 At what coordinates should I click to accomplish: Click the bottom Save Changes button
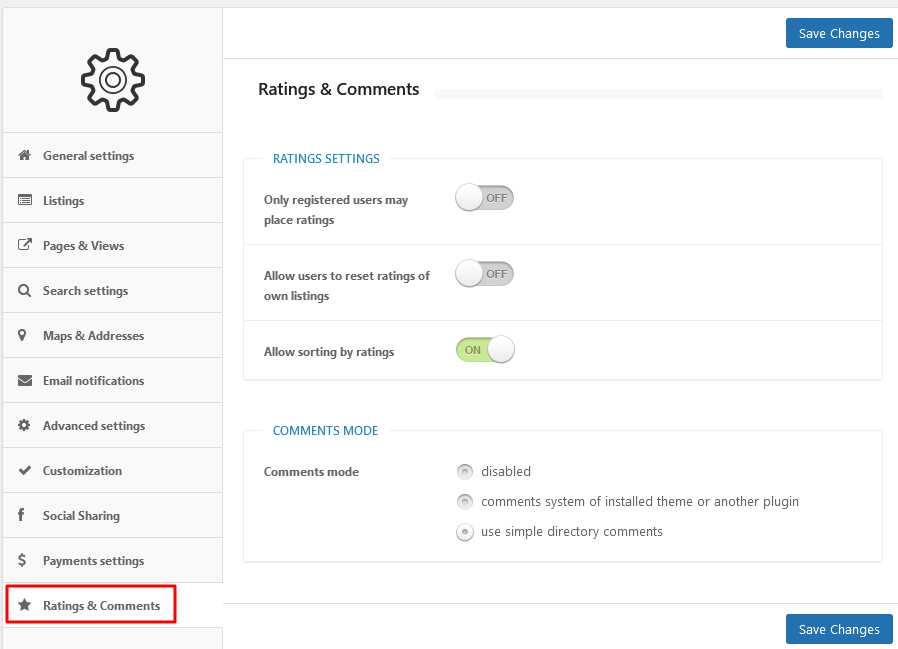click(x=839, y=629)
